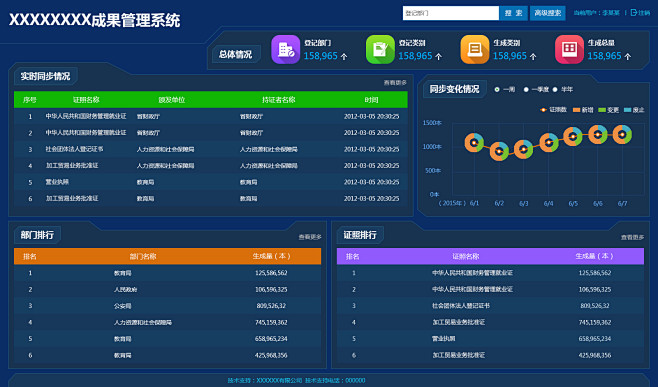Image resolution: width=658 pixels, height=387 pixels.
Task: Click 人民政府 in 部门排行 table
Action: click(x=125, y=290)
